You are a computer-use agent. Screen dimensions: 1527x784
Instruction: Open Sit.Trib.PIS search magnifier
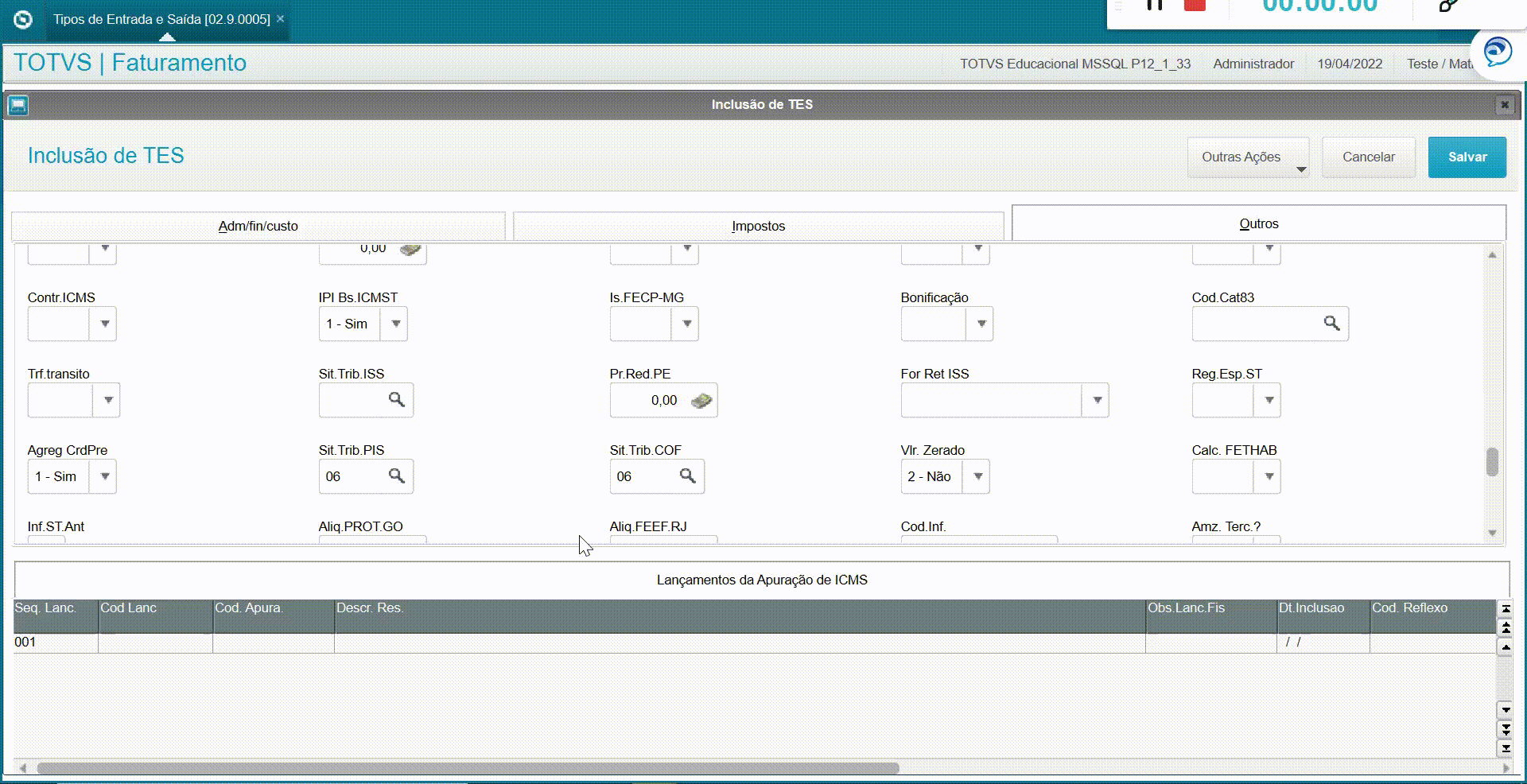tap(396, 476)
